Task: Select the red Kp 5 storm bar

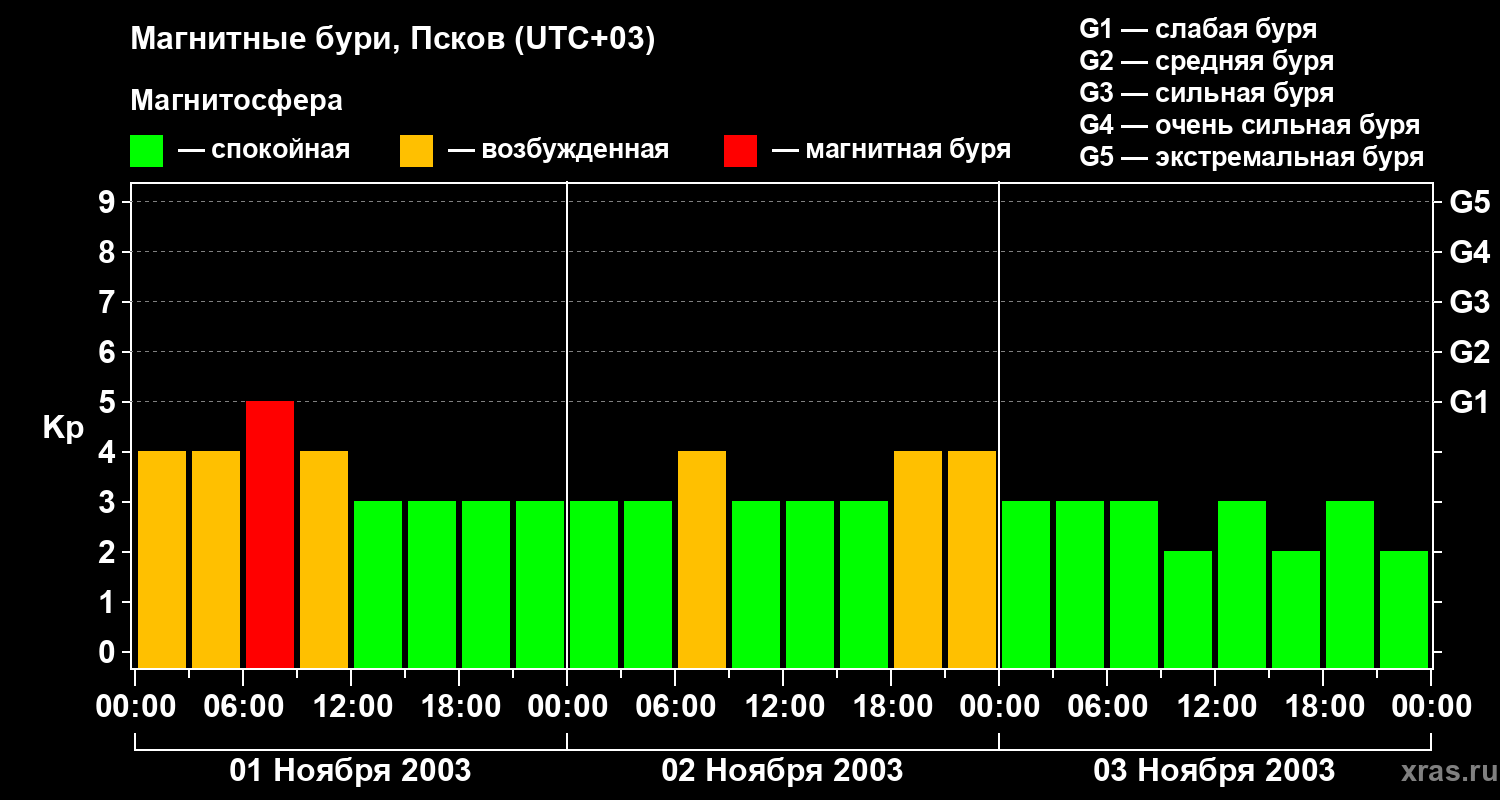Action: 270,534
